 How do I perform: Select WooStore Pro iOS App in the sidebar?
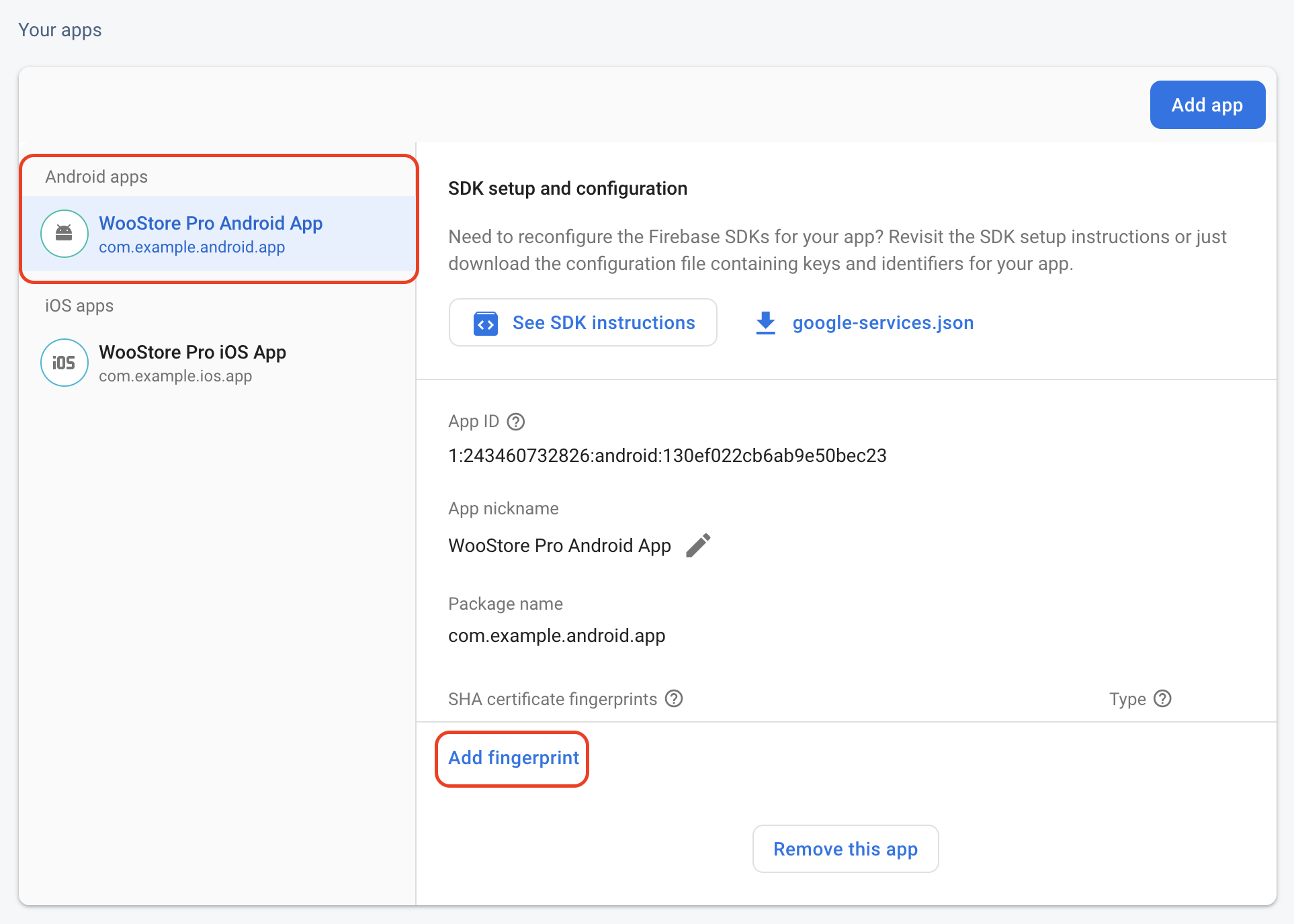coord(193,352)
